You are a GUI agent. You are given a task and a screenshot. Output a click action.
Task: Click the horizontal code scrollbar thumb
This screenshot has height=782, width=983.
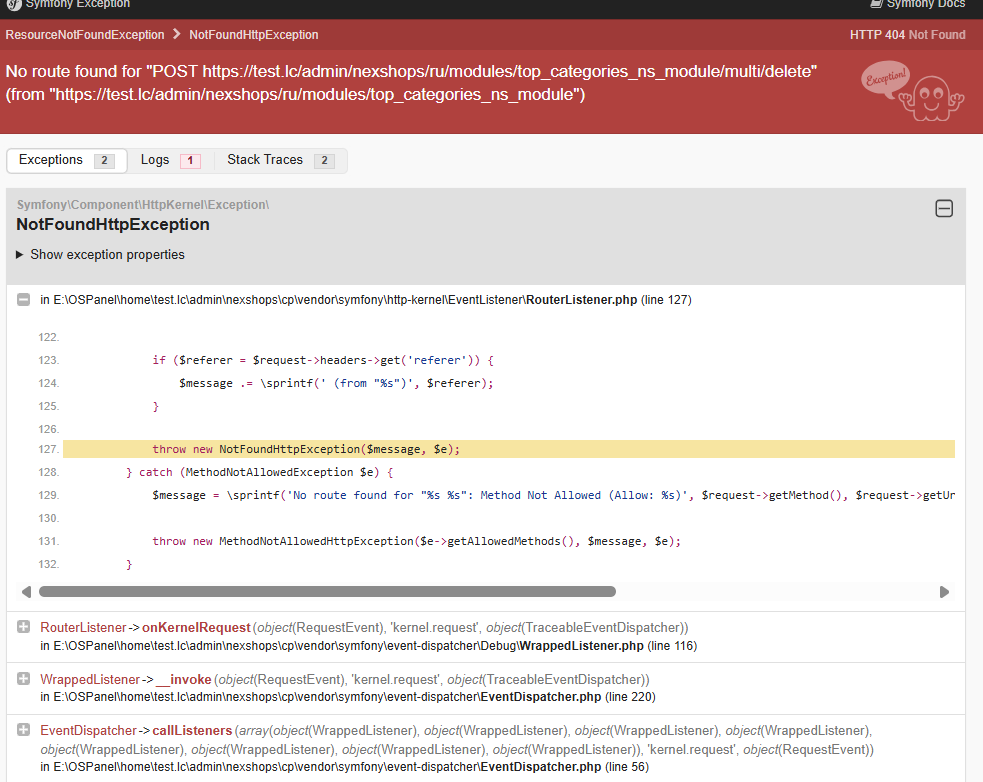click(x=327, y=592)
